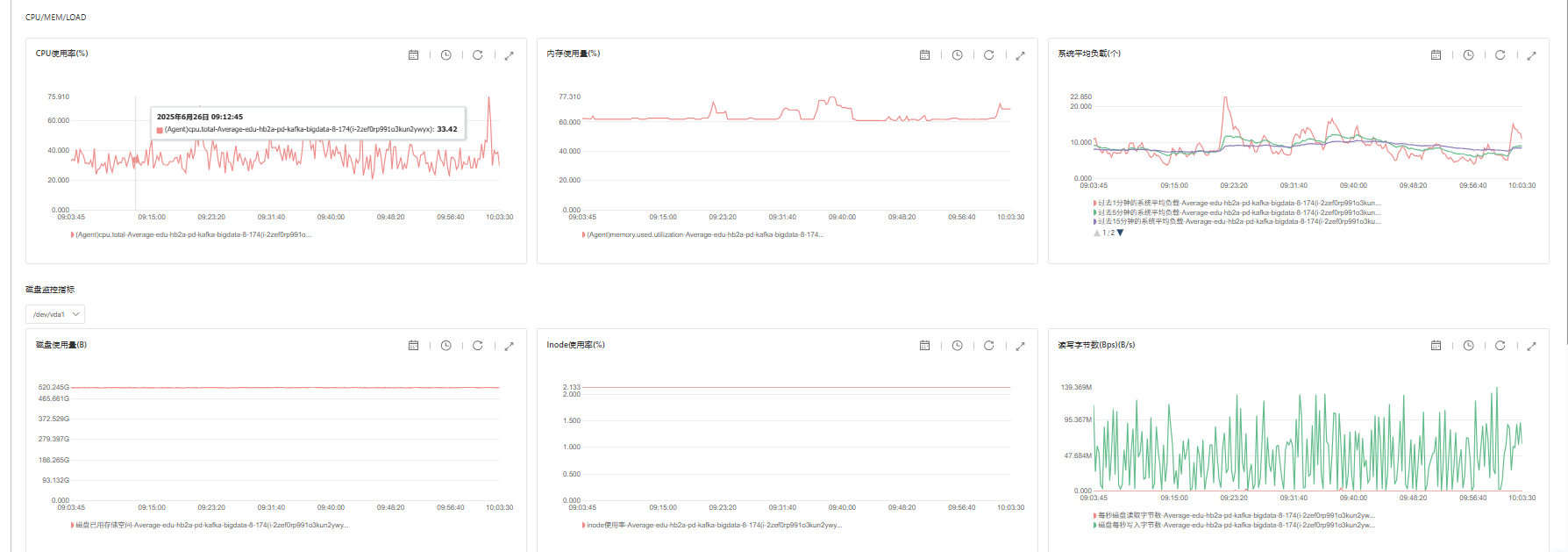Open the clock time-range selector on 内存使用量 chart

coord(957,55)
